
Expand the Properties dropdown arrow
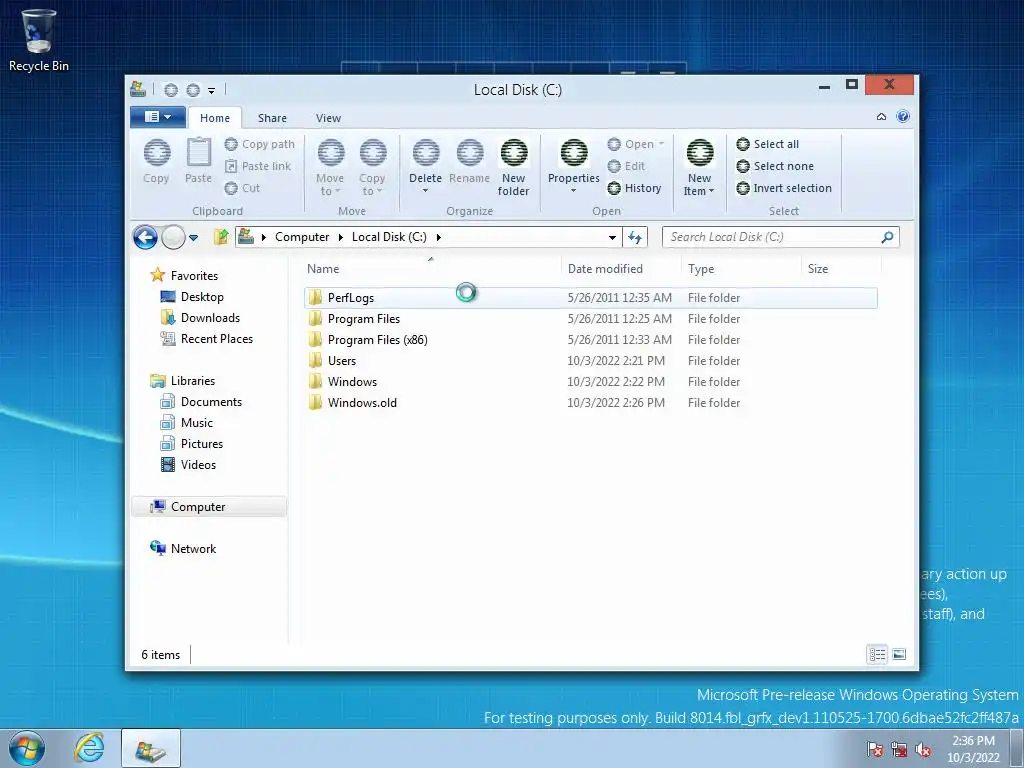[x=573, y=191]
